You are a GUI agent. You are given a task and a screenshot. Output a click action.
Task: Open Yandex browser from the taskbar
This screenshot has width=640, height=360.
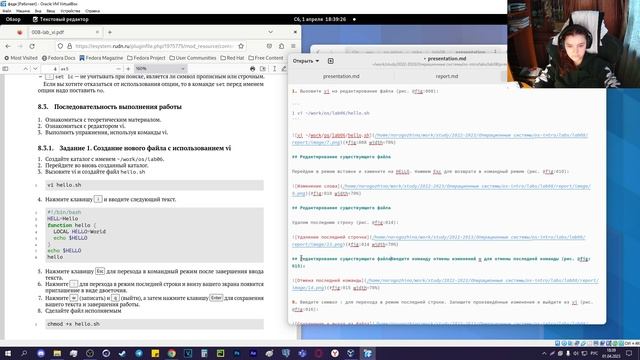(x=335, y=353)
